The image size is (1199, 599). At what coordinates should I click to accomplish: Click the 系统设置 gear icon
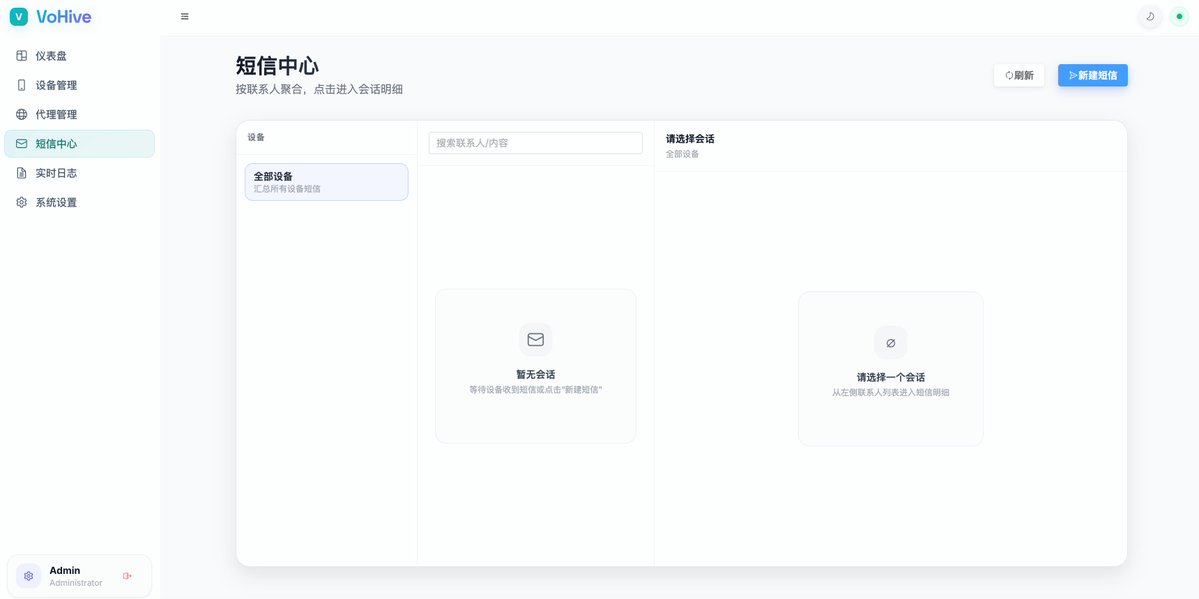[x=21, y=203]
